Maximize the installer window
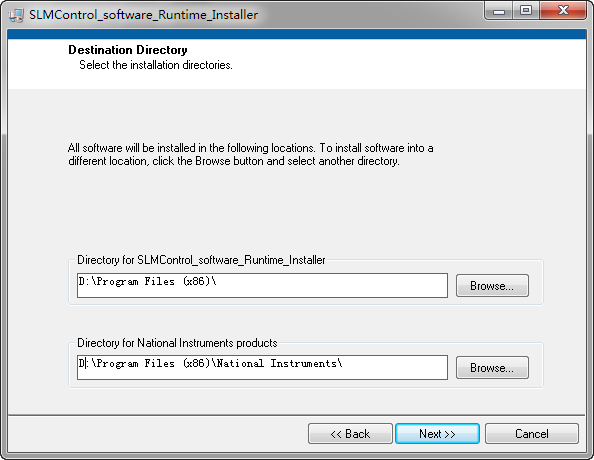The height and width of the screenshot is (460, 594). 526,11
